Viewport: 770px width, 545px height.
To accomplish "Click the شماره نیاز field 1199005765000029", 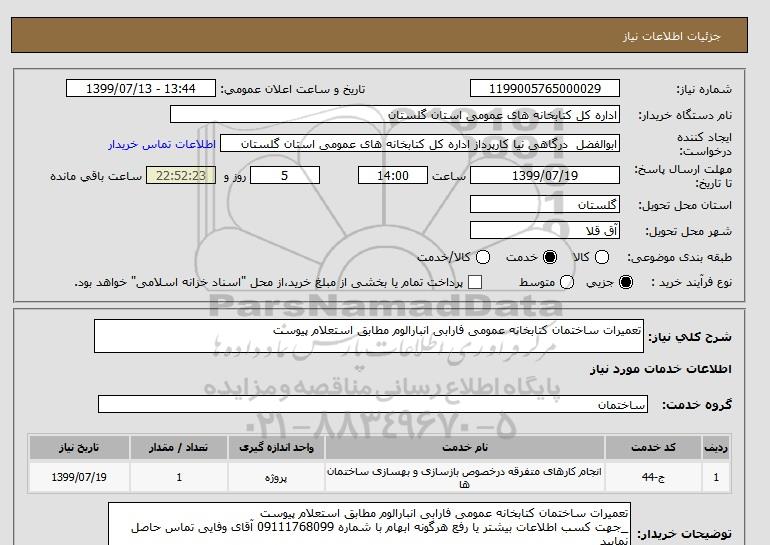I will 545,88.
